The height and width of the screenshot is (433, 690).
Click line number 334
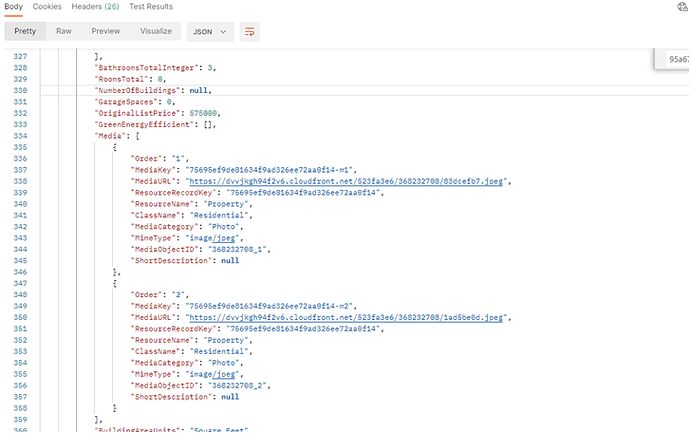tap(20, 136)
